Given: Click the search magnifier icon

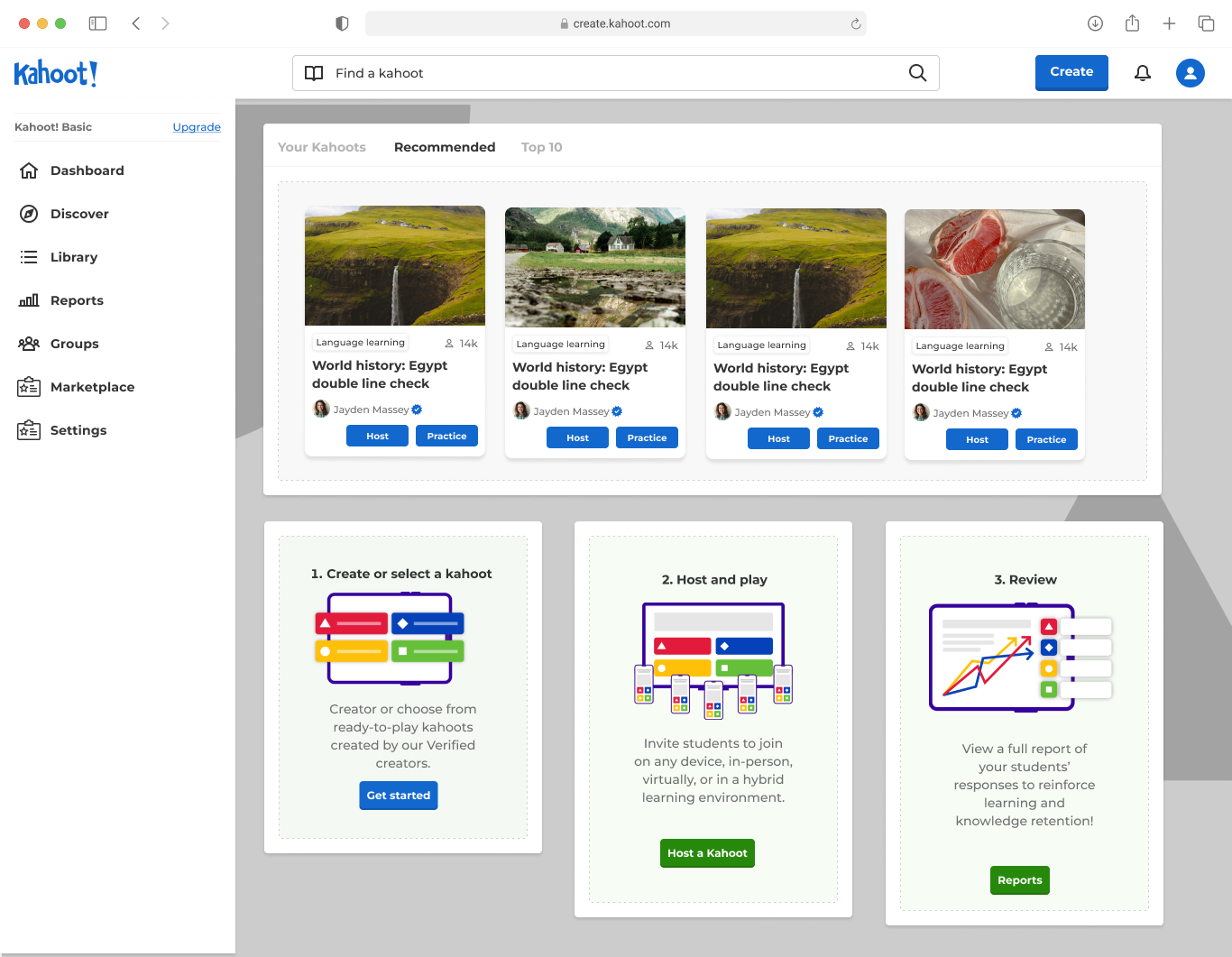Looking at the screenshot, I should click(917, 73).
